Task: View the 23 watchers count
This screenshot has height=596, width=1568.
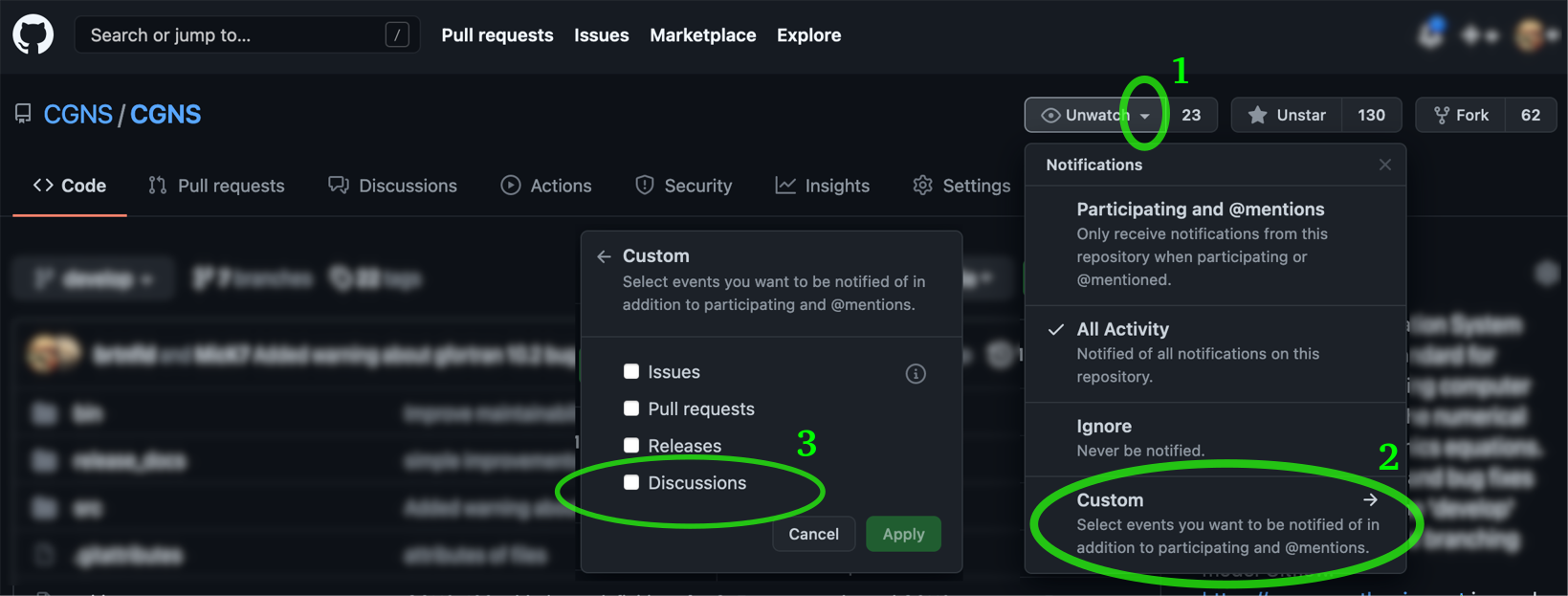Action: click(x=1191, y=115)
